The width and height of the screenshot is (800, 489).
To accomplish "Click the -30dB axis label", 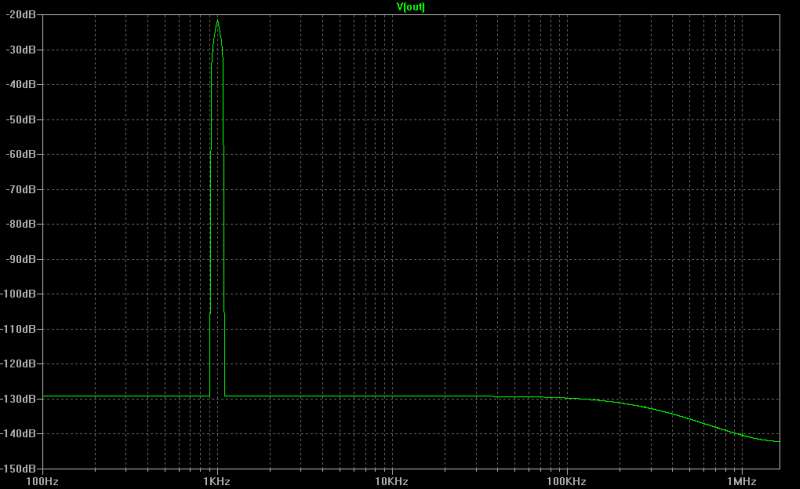I will tap(21, 50).
